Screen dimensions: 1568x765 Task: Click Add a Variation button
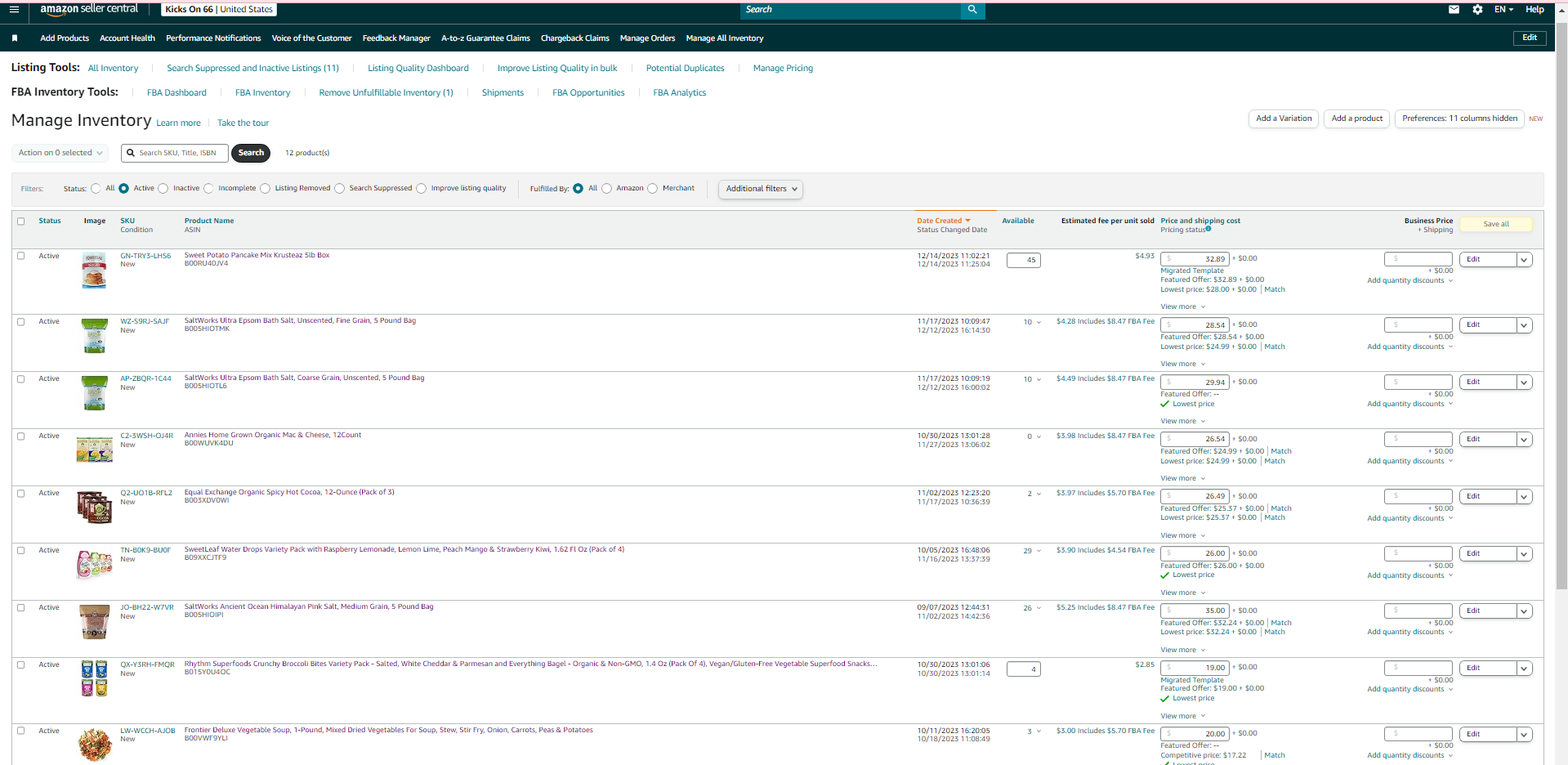tap(1284, 119)
